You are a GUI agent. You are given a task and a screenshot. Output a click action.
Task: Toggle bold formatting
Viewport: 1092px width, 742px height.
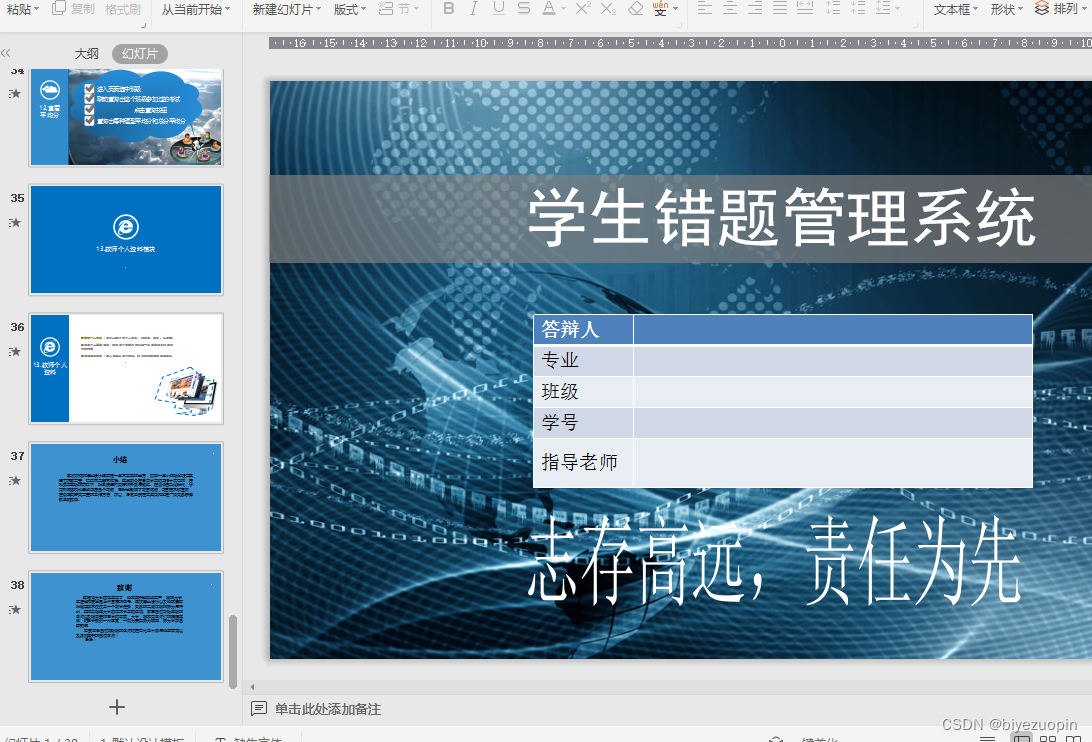tap(449, 10)
